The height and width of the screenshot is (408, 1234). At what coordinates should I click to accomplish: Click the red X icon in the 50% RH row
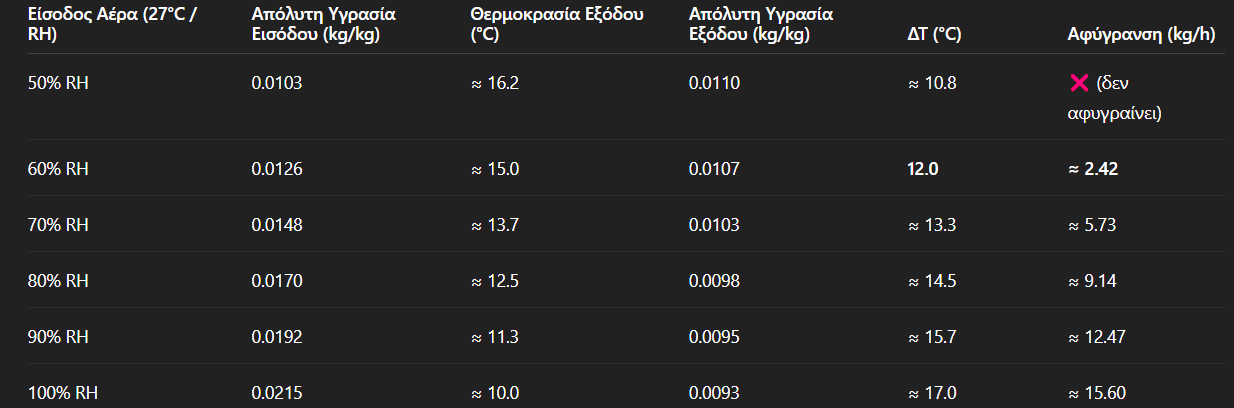pos(1079,83)
